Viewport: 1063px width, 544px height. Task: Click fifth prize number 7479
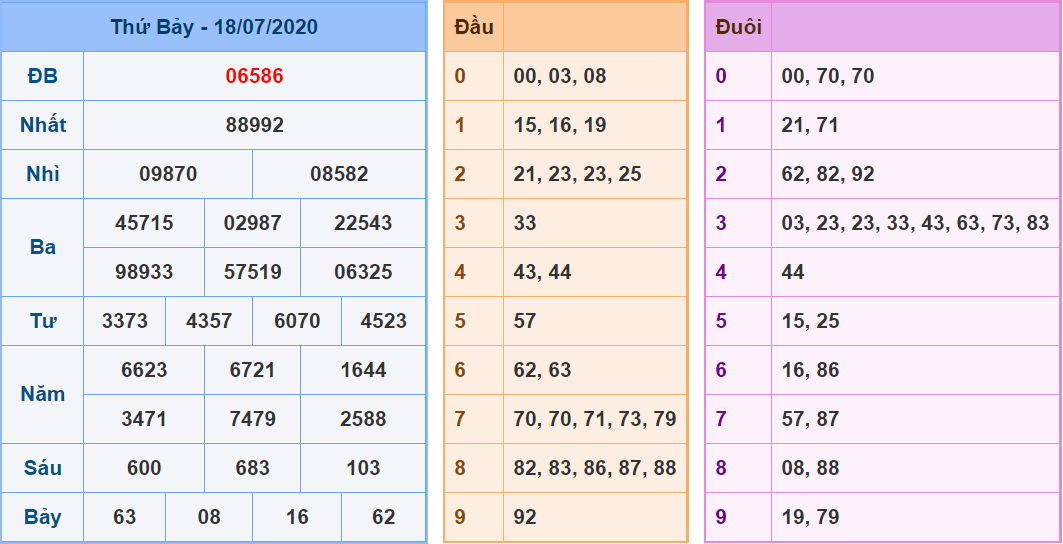coord(253,419)
